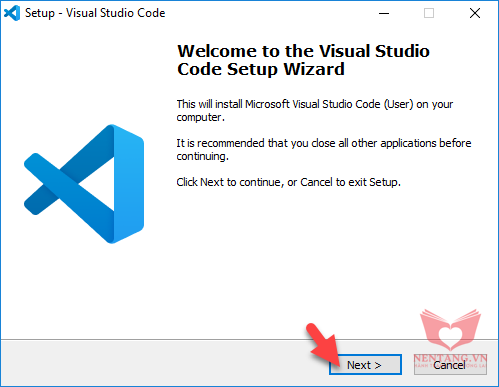Click the red arrow annotation pointing at Next
This screenshot has height=387, width=499.
point(323,345)
